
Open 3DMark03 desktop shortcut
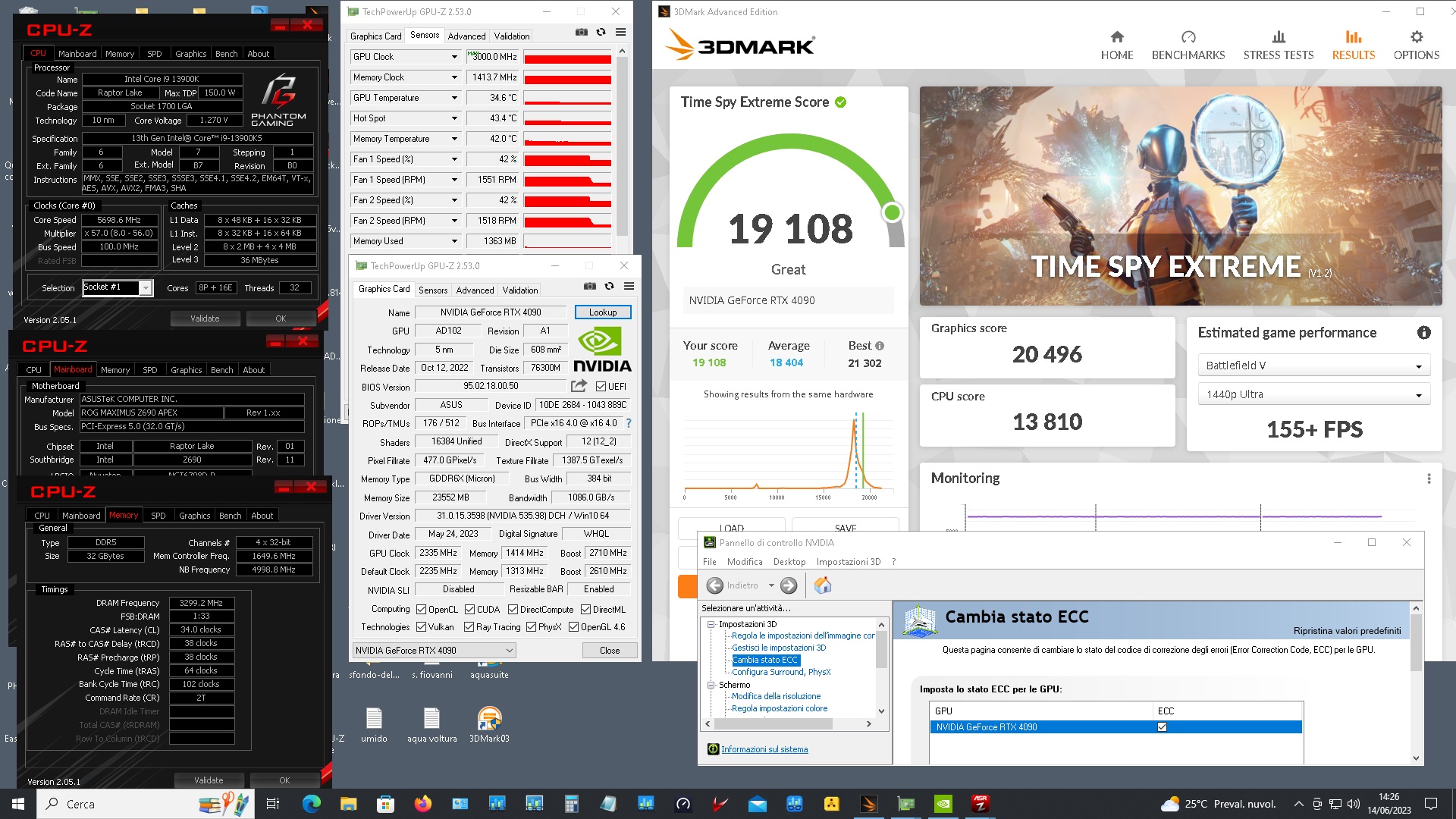[489, 724]
